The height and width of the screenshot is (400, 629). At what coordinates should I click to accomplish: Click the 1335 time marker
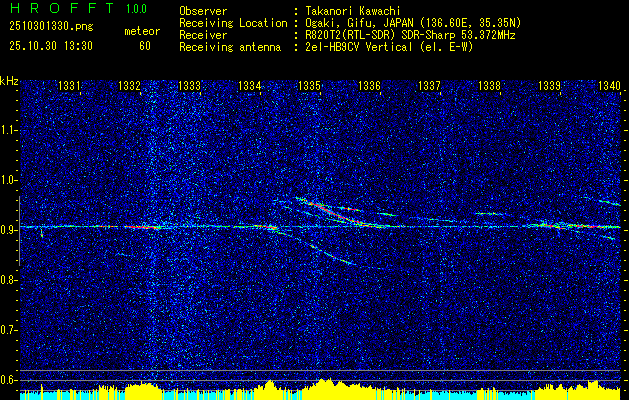(309, 85)
